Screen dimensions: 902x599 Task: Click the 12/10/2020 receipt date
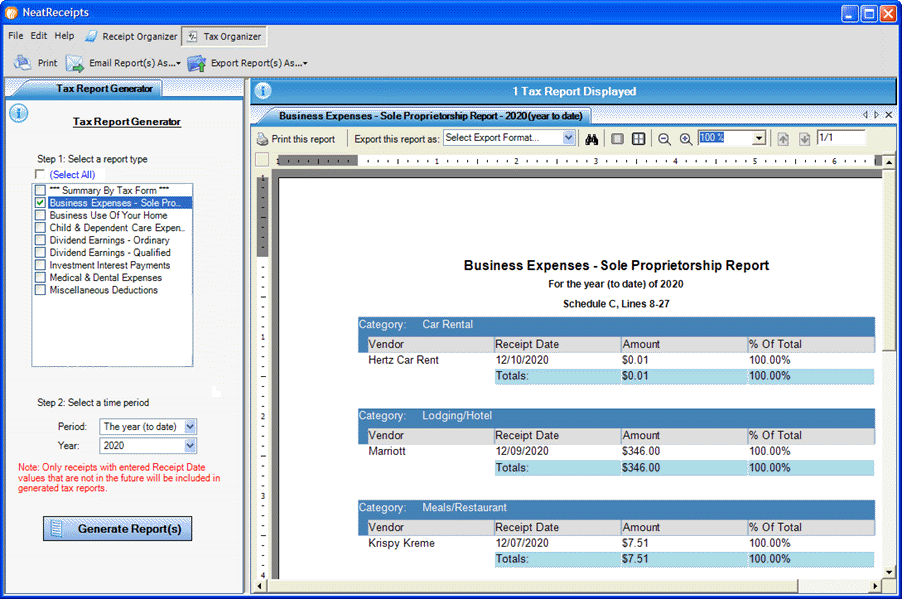click(x=522, y=360)
